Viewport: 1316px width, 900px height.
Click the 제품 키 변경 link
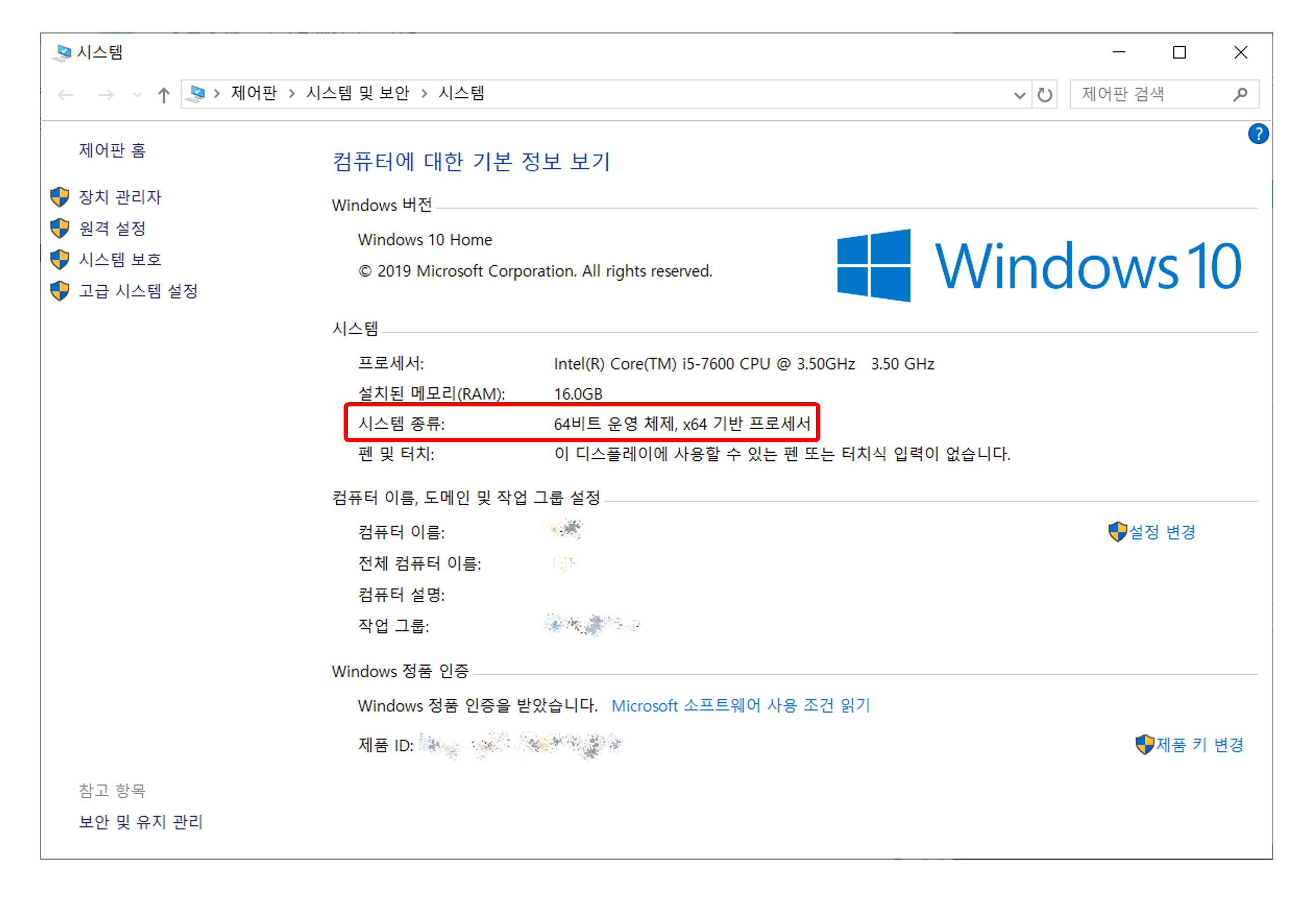click(x=1199, y=744)
